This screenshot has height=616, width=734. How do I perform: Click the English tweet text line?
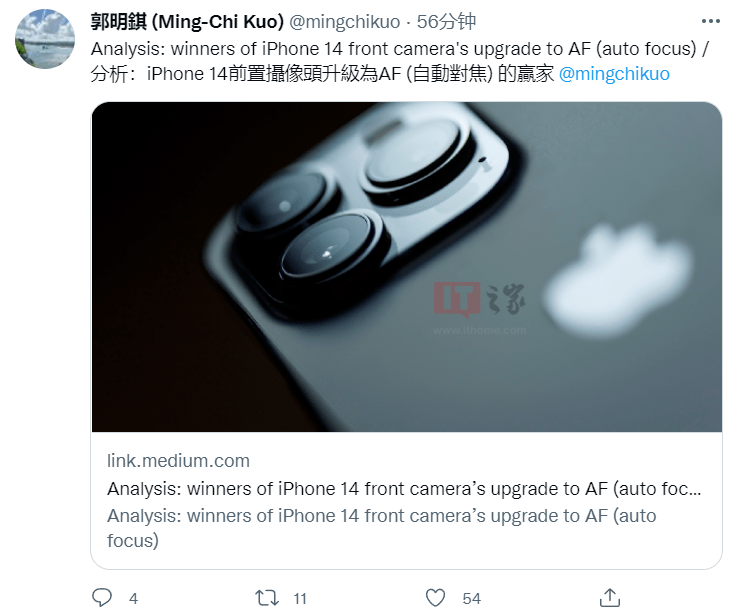click(400, 49)
